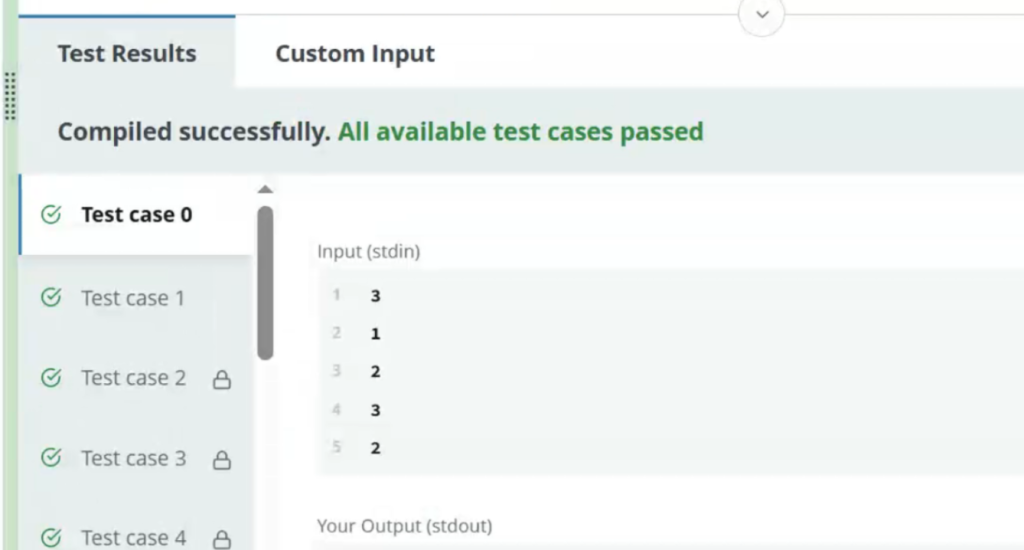The image size is (1024, 550).
Task: Click the green check icon beside Test case 4
Action: [x=51, y=538]
